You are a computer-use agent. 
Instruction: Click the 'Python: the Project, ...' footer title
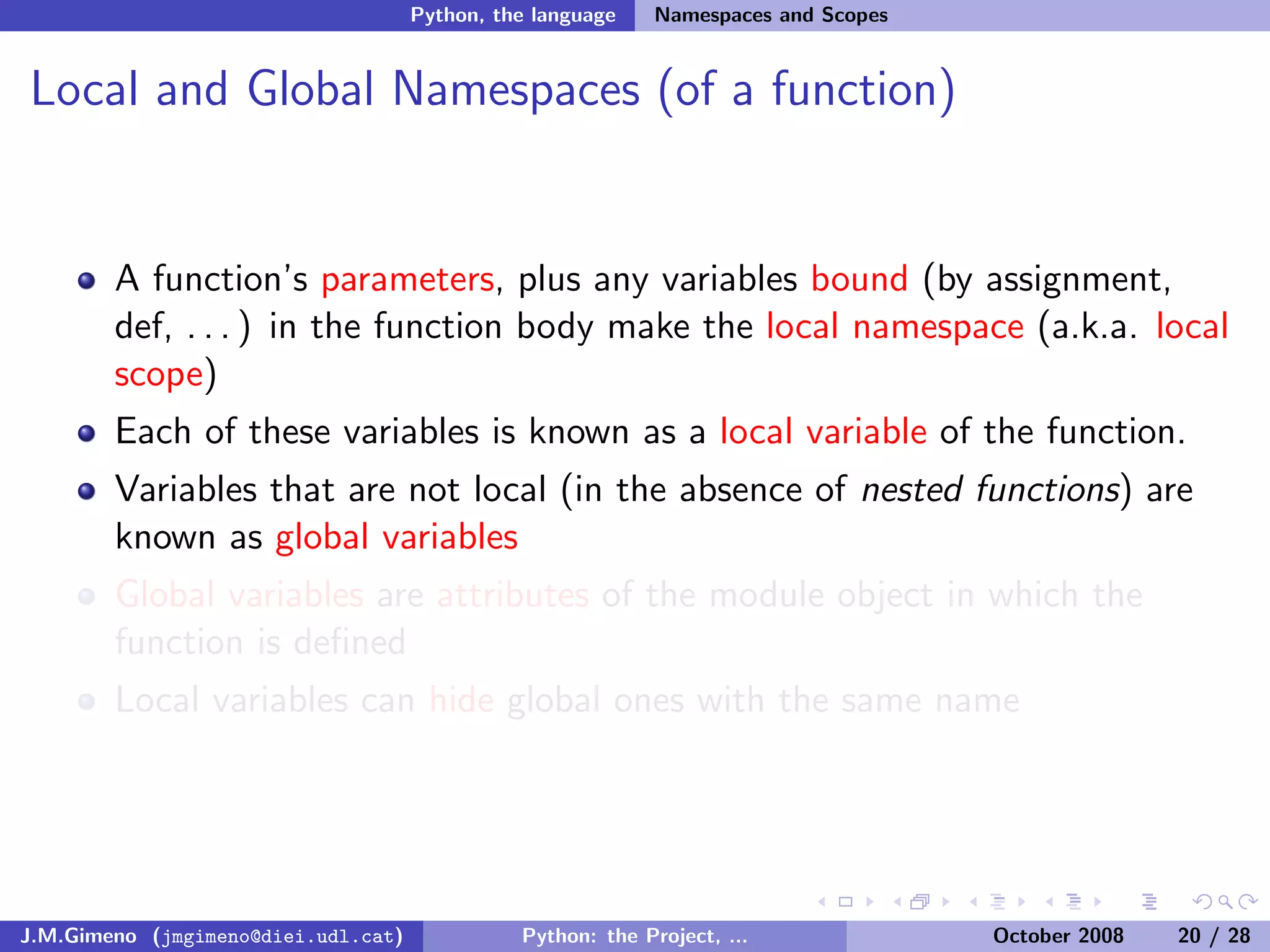[x=634, y=935]
